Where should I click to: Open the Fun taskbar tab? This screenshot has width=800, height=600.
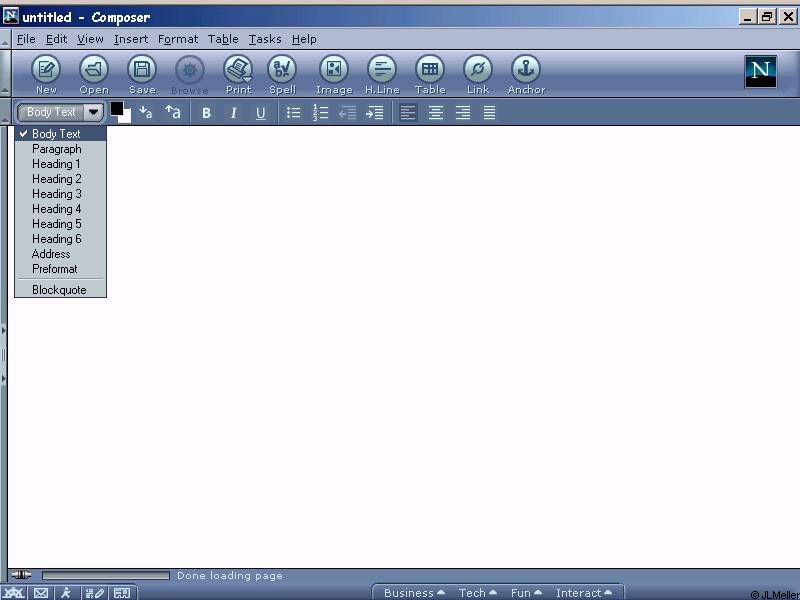pyautogui.click(x=526, y=593)
